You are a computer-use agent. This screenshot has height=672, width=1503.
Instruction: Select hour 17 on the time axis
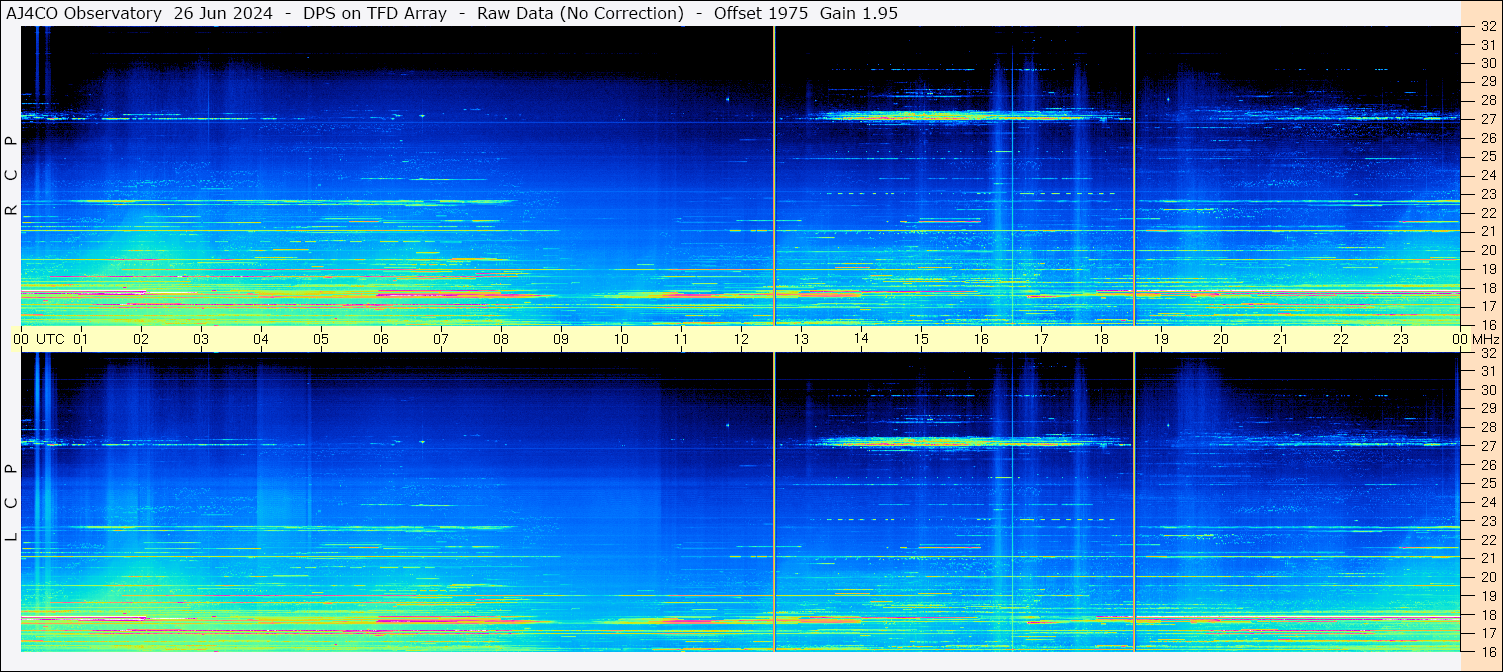click(1041, 339)
